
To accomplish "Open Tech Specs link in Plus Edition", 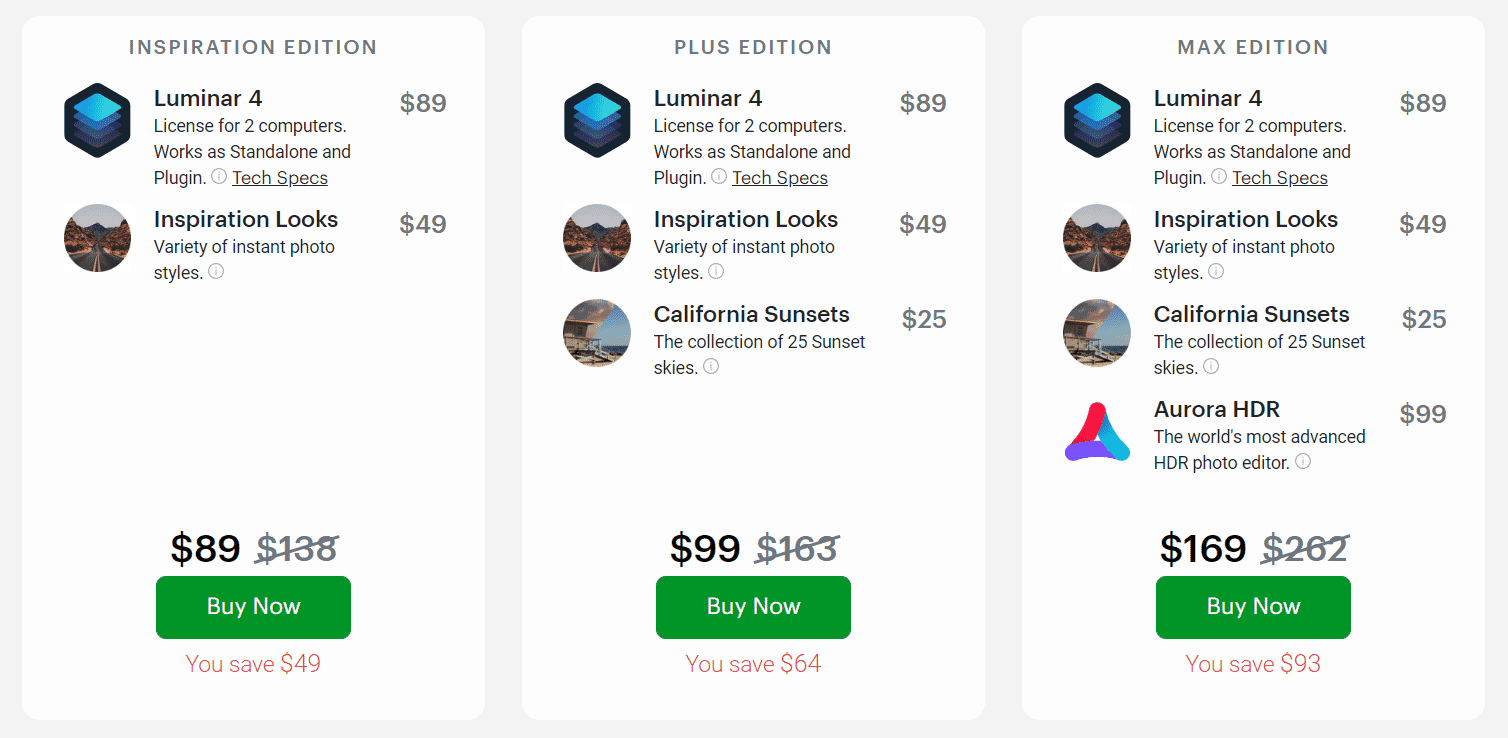I will (x=780, y=178).
